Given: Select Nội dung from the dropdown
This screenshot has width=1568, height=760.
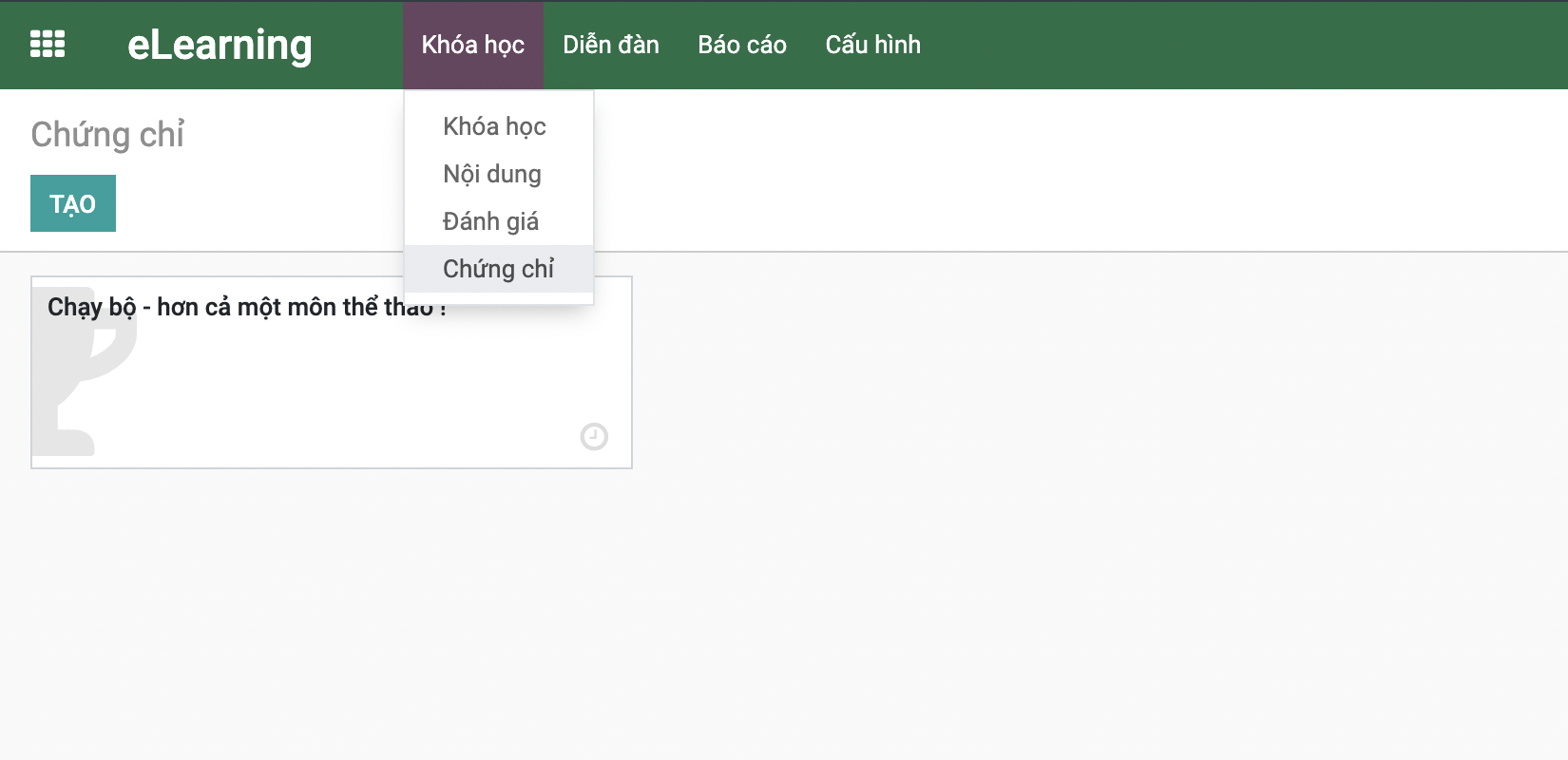Looking at the screenshot, I should pyautogui.click(x=491, y=174).
